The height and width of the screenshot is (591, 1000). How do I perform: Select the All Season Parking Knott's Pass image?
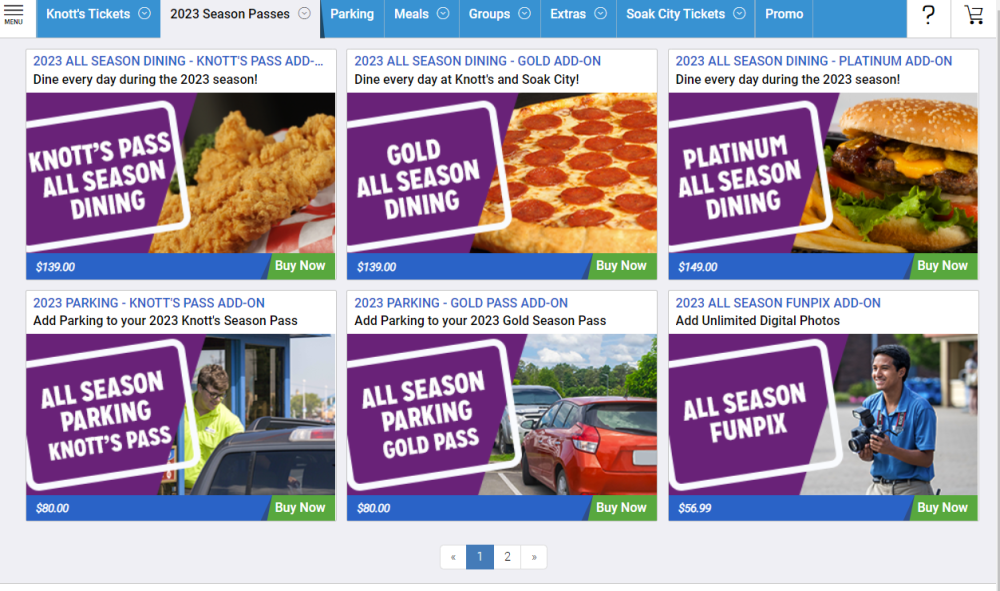[x=180, y=414]
